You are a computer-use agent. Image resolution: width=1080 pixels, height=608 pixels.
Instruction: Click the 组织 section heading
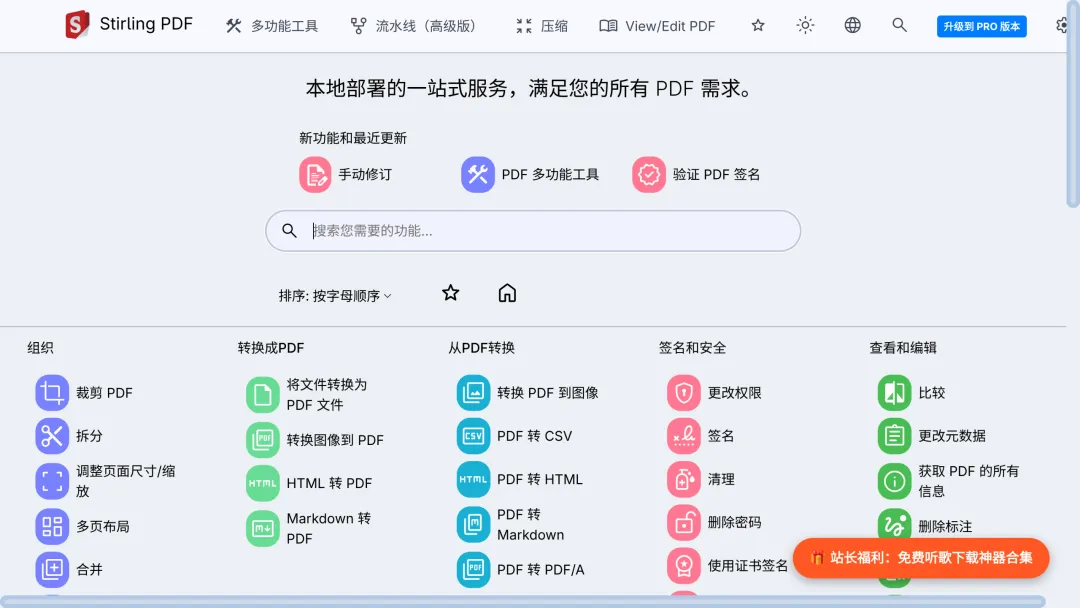pos(41,348)
